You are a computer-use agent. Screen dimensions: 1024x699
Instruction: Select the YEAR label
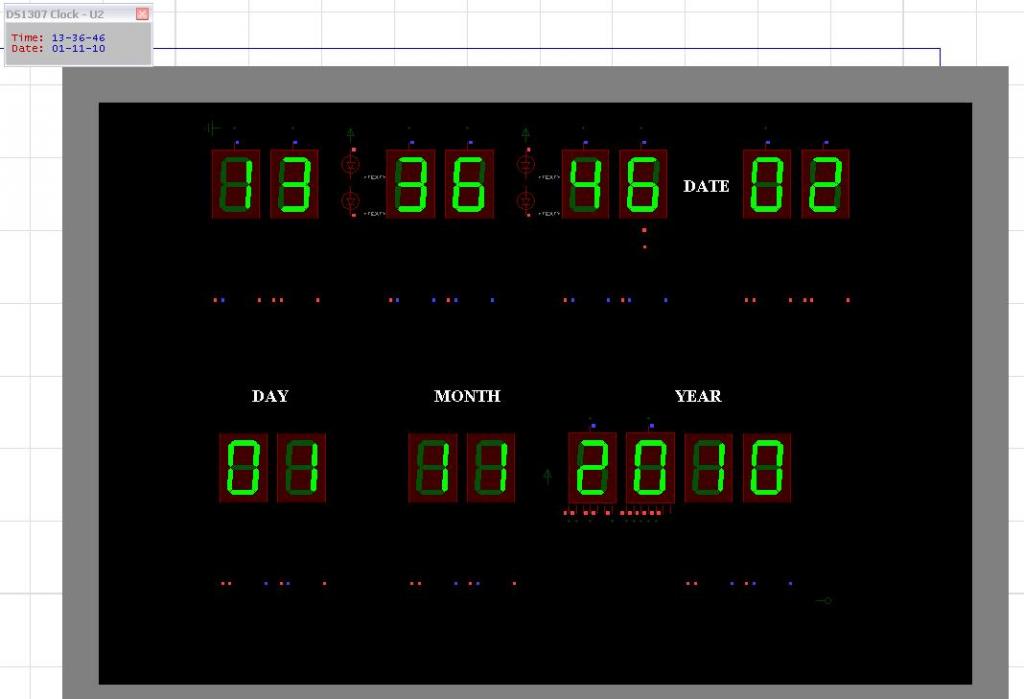(698, 396)
